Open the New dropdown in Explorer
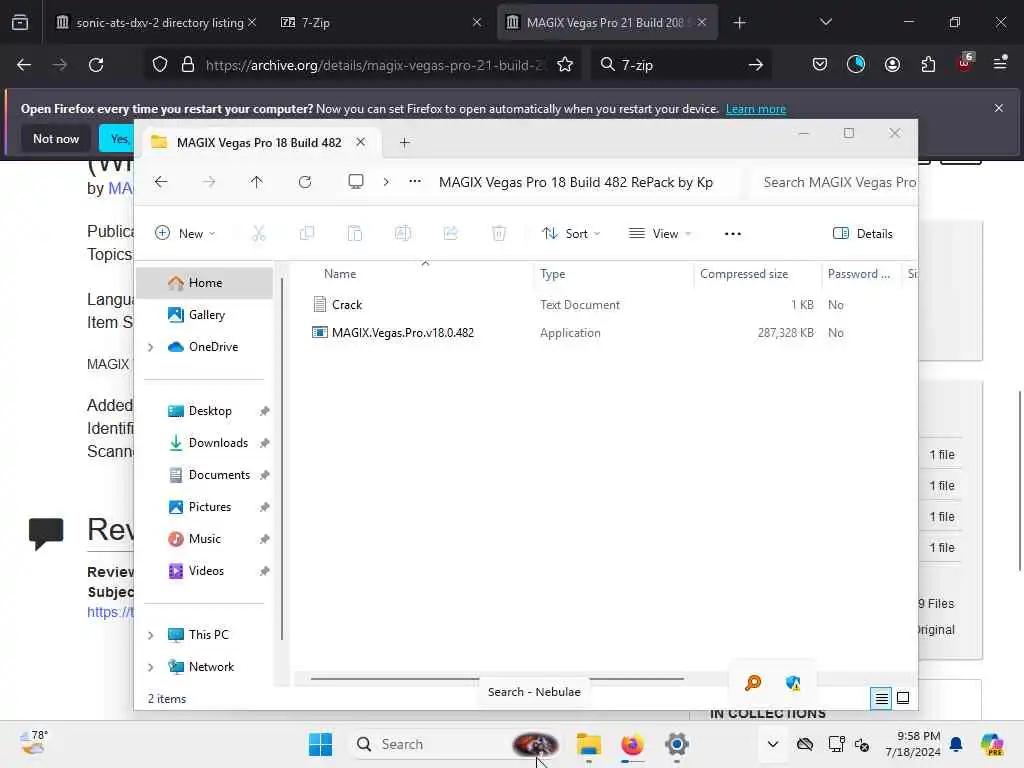 click(185, 233)
